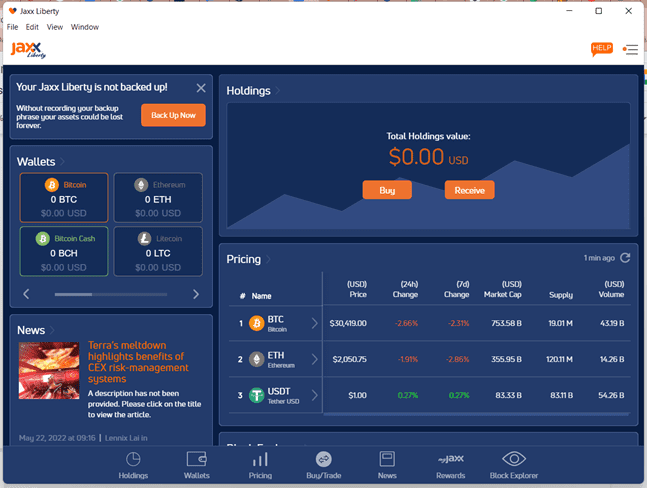Expand the Holdings section chevron
The width and height of the screenshot is (647, 488).
tap(278, 90)
